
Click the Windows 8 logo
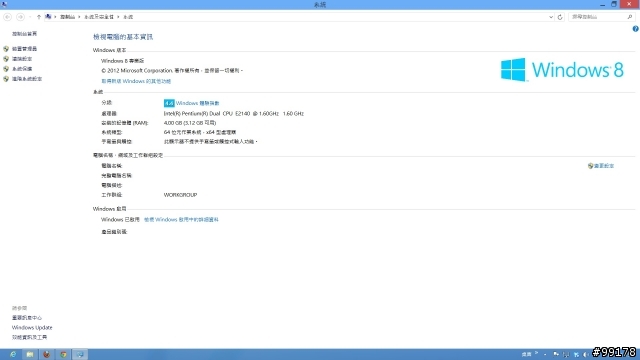click(x=562, y=70)
